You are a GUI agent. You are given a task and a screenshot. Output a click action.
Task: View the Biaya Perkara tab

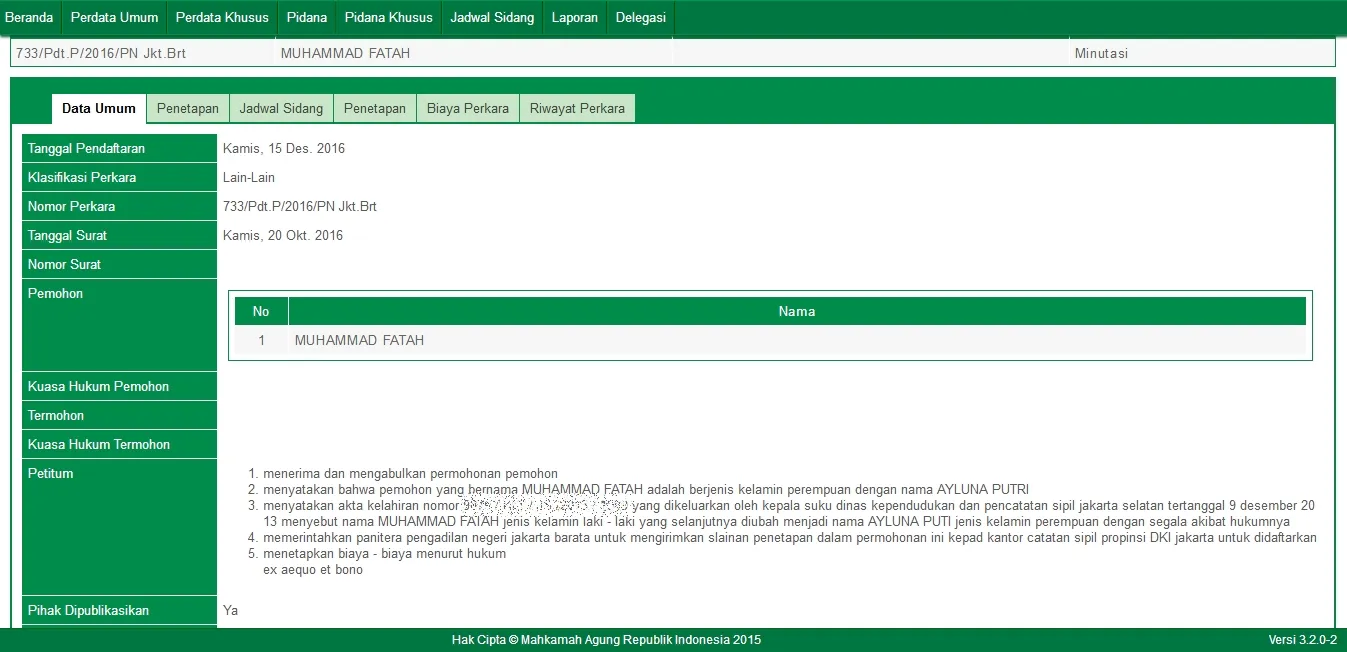click(468, 108)
